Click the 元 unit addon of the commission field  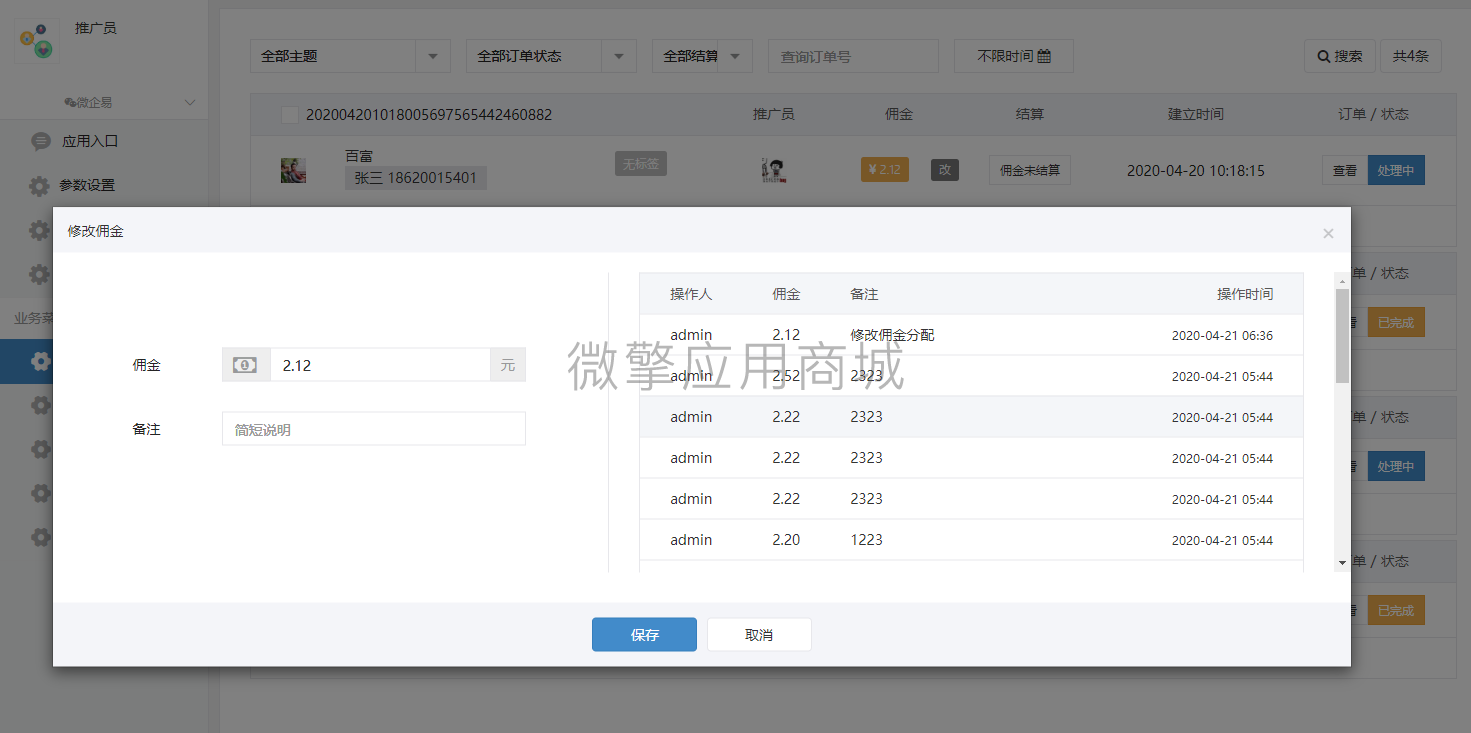pyautogui.click(x=508, y=365)
